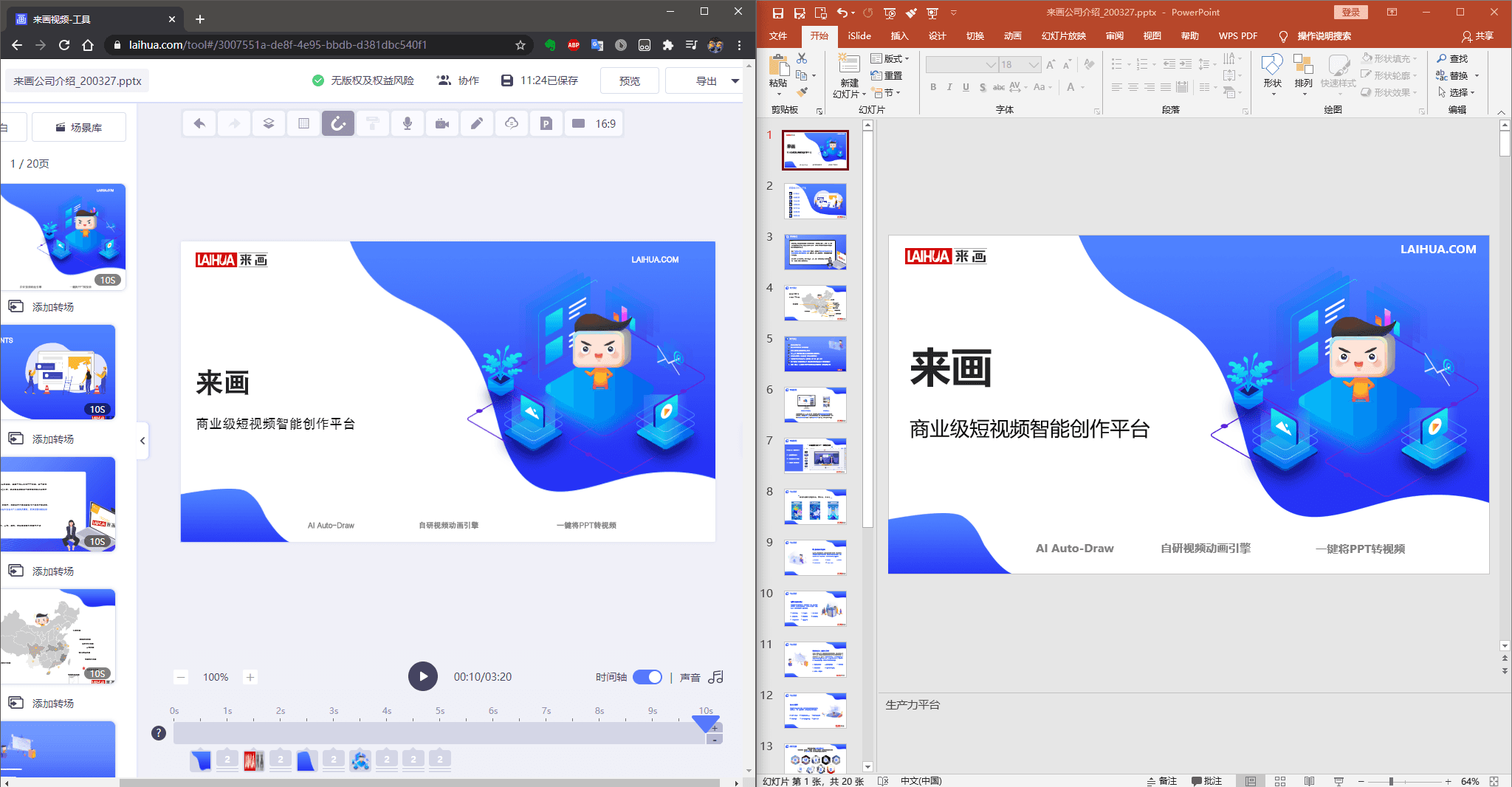
Task: Toggle the magnet snapping tool
Action: tap(338, 123)
